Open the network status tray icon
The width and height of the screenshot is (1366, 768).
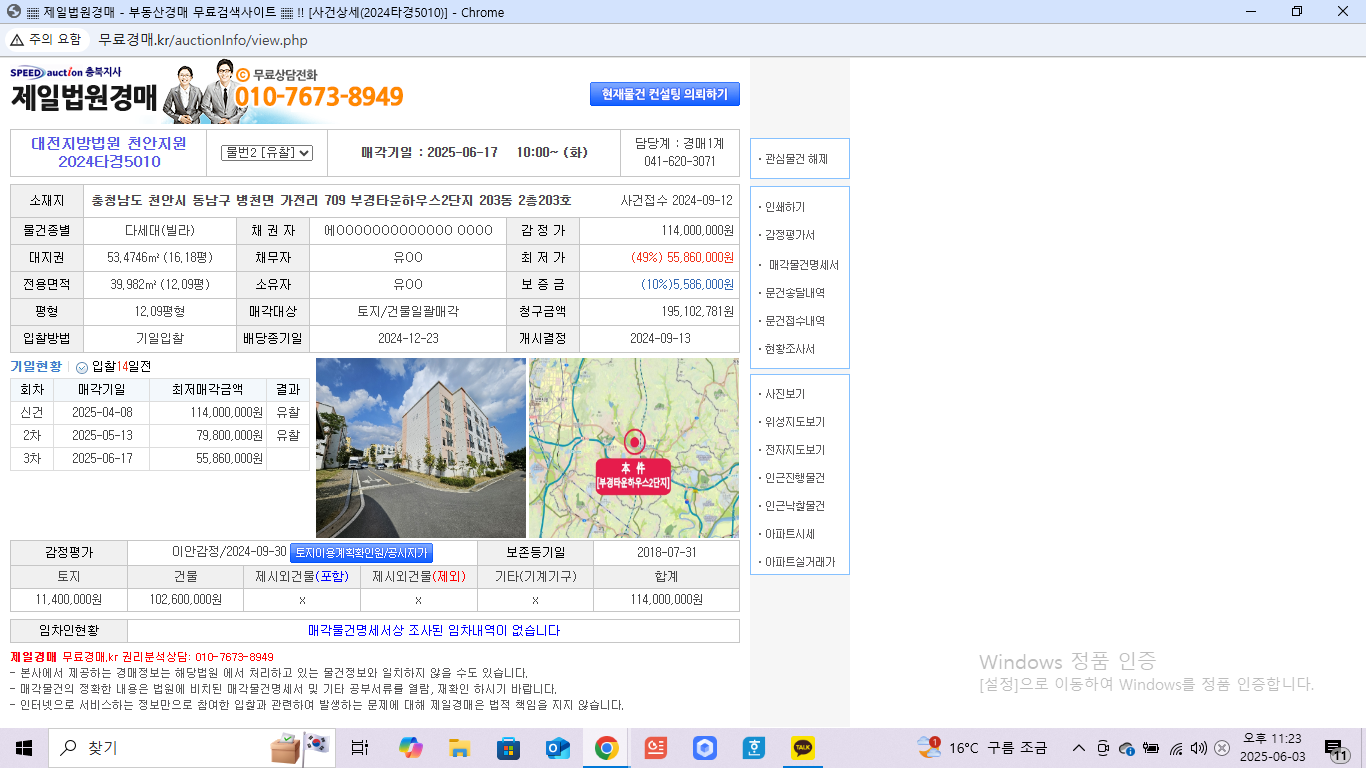point(1176,747)
